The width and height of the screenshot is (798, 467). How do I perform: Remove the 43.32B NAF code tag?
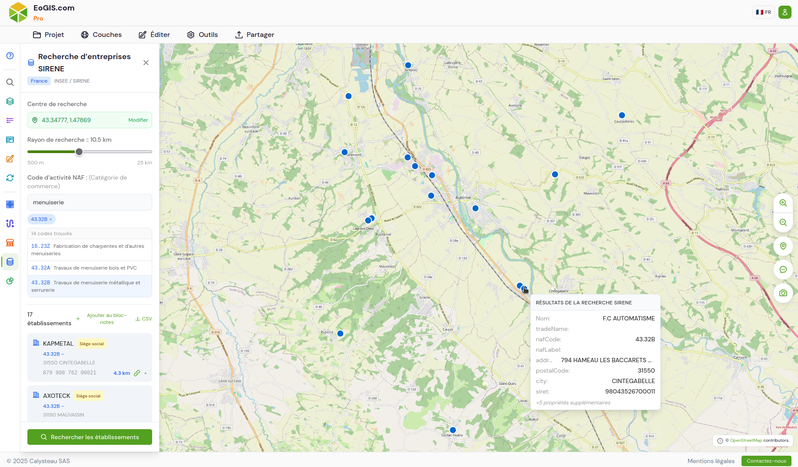click(x=51, y=219)
